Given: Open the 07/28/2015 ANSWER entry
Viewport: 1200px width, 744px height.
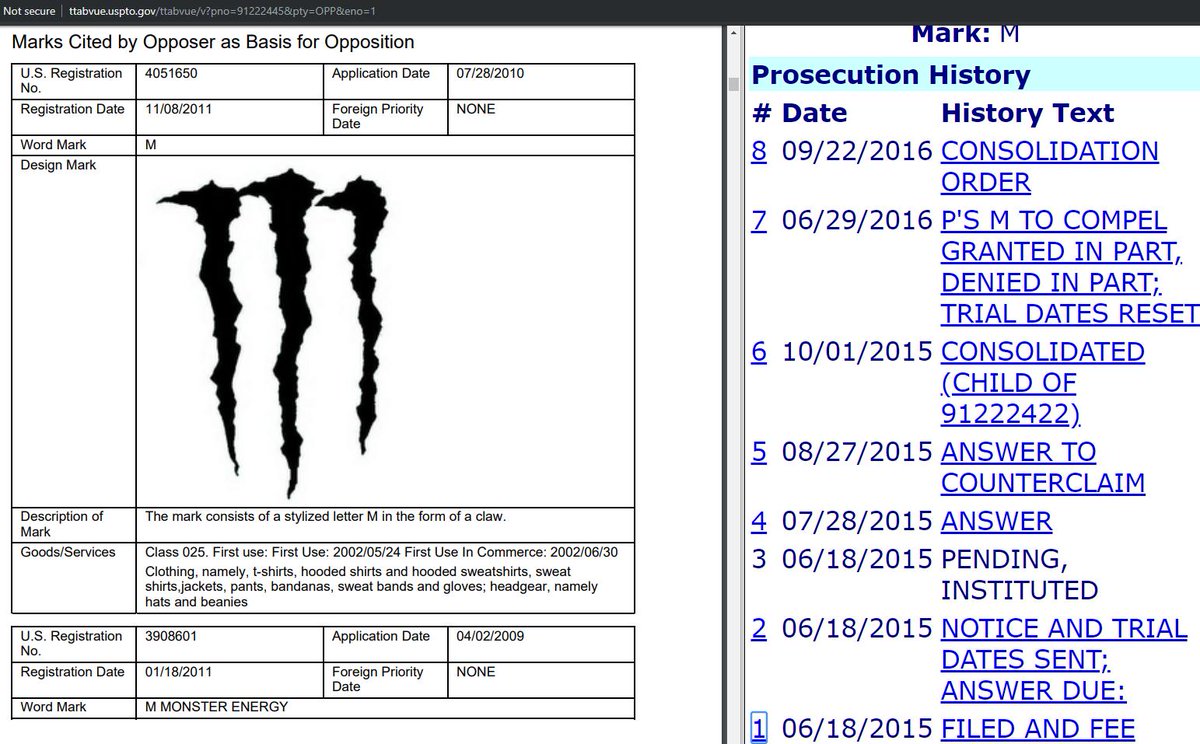Looking at the screenshot, I should [996, 521].
